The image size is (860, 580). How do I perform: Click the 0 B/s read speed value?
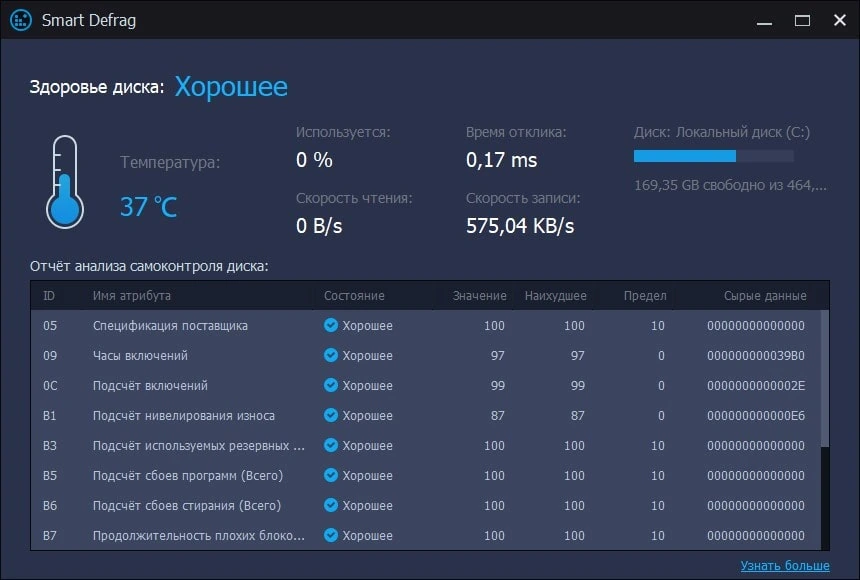tap(319, 226)
